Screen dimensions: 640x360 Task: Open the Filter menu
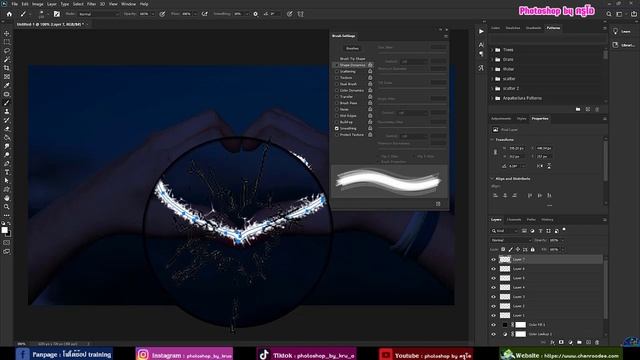point(91,4)
